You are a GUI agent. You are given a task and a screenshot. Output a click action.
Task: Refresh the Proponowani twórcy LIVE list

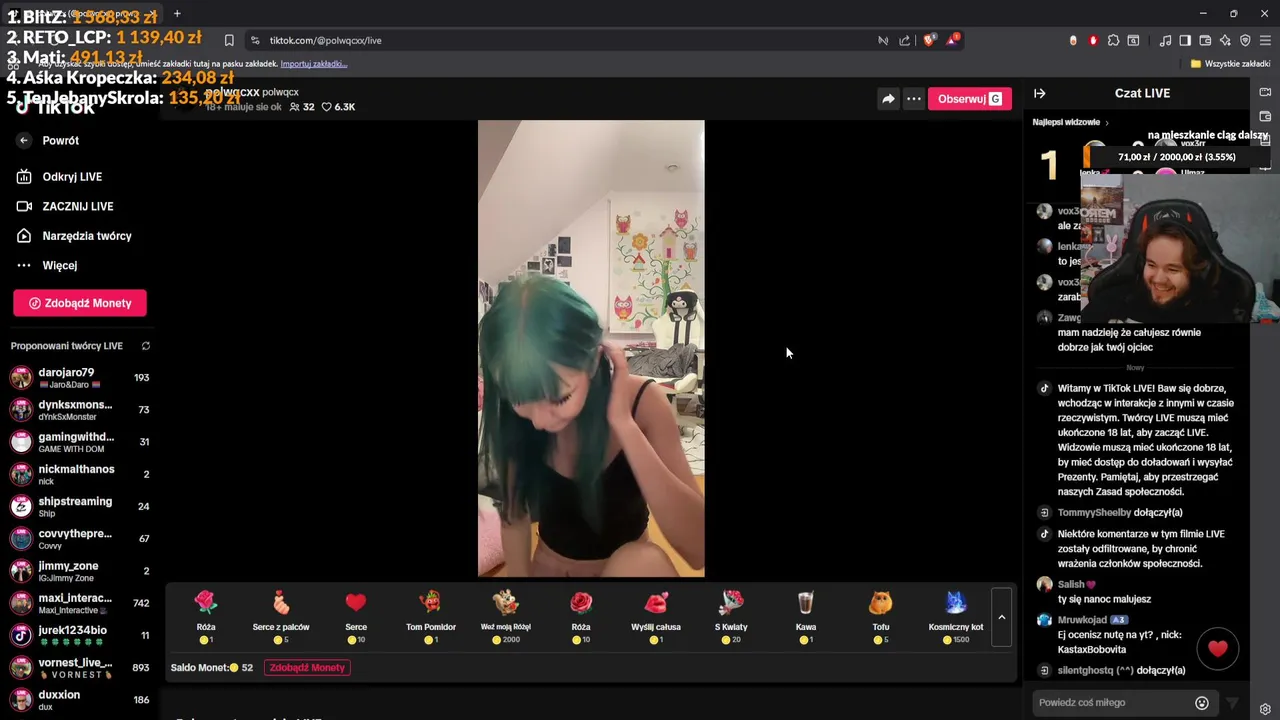[146, 346]
